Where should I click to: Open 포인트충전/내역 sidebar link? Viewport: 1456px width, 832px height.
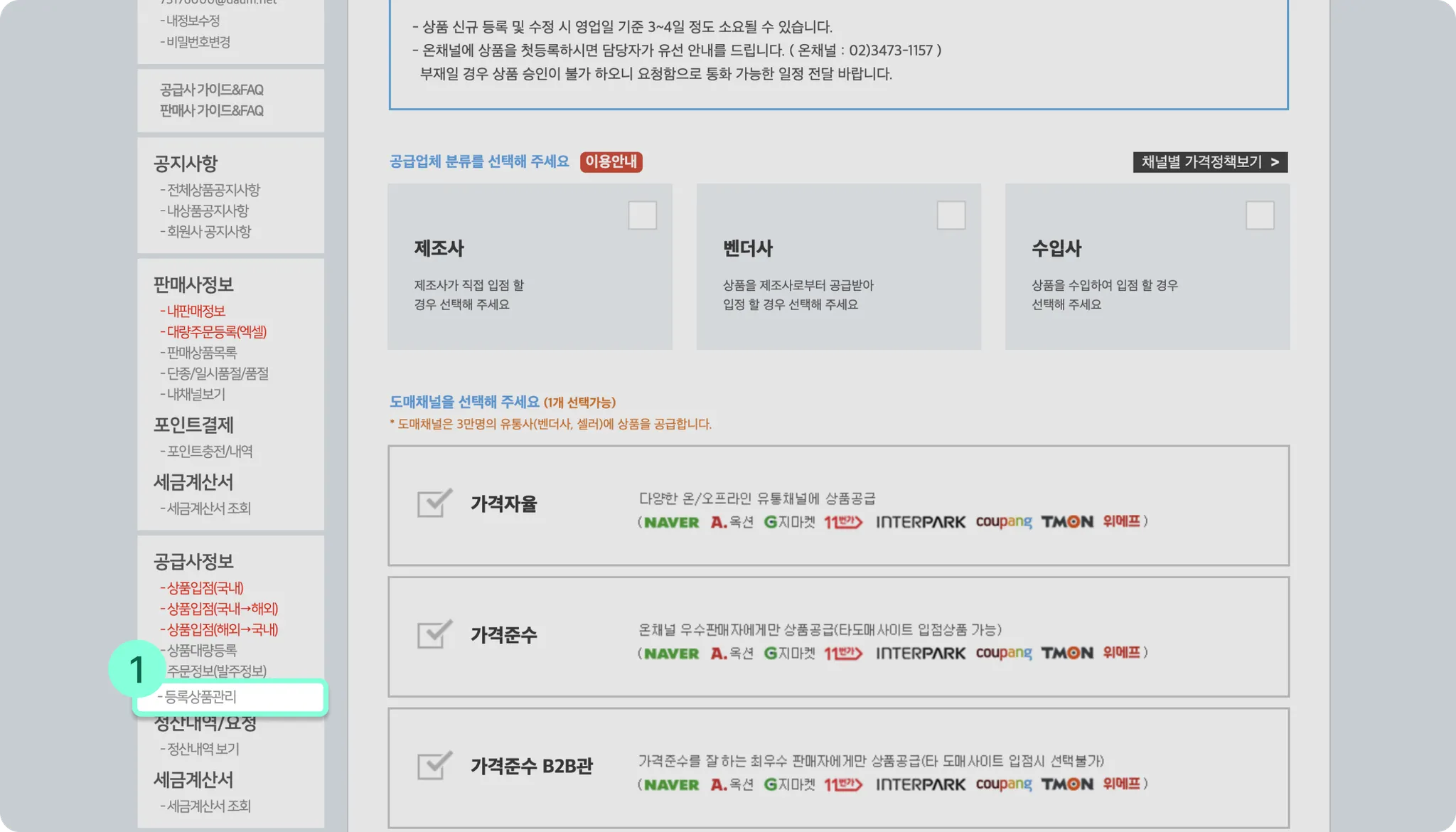click(209, 452)
